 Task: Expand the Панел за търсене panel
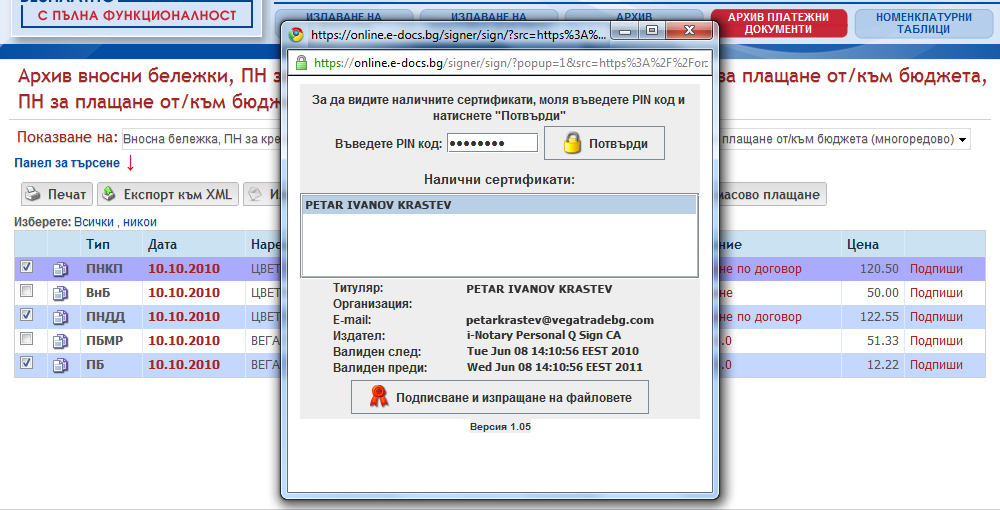(x=67, y=163)
